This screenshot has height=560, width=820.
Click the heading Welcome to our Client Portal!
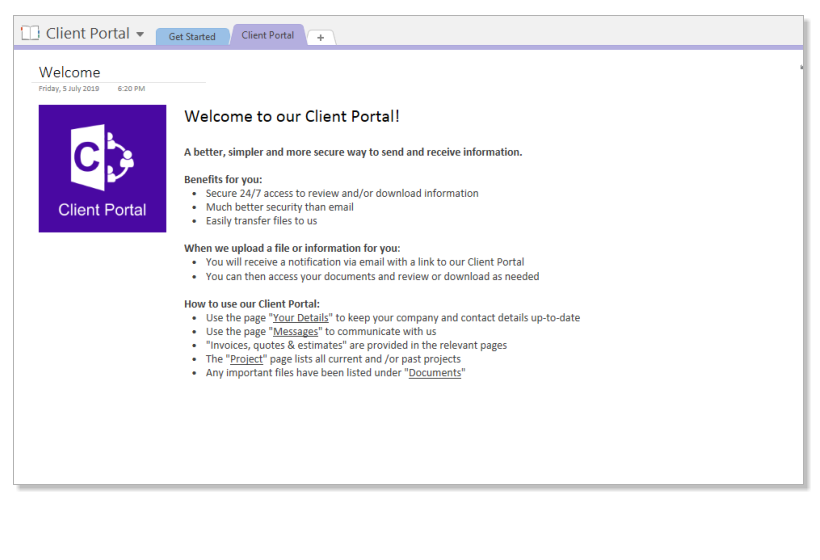tap(292, 116)
